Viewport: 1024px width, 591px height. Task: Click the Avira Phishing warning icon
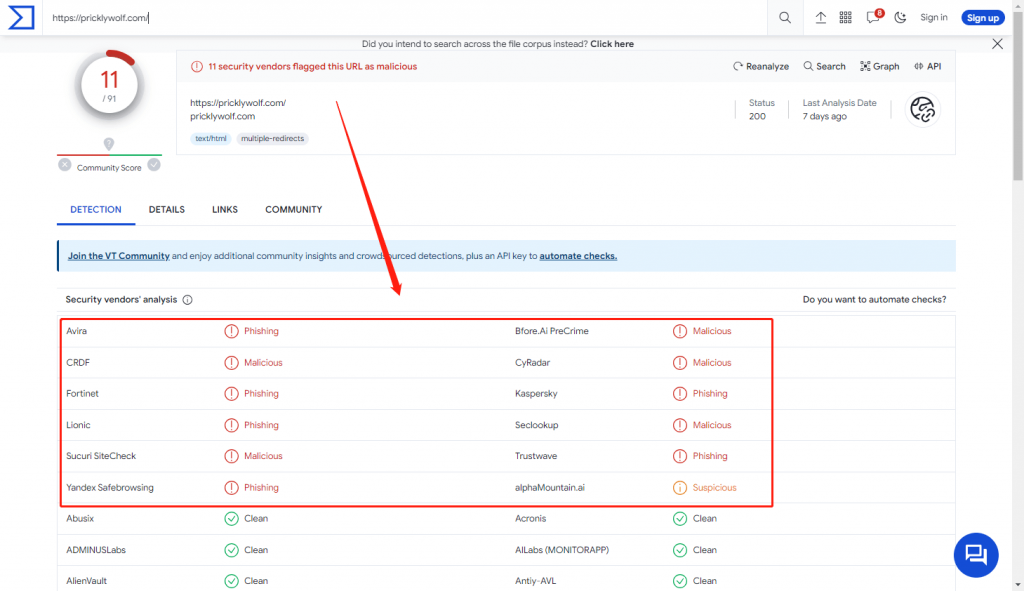click(231, 331)
